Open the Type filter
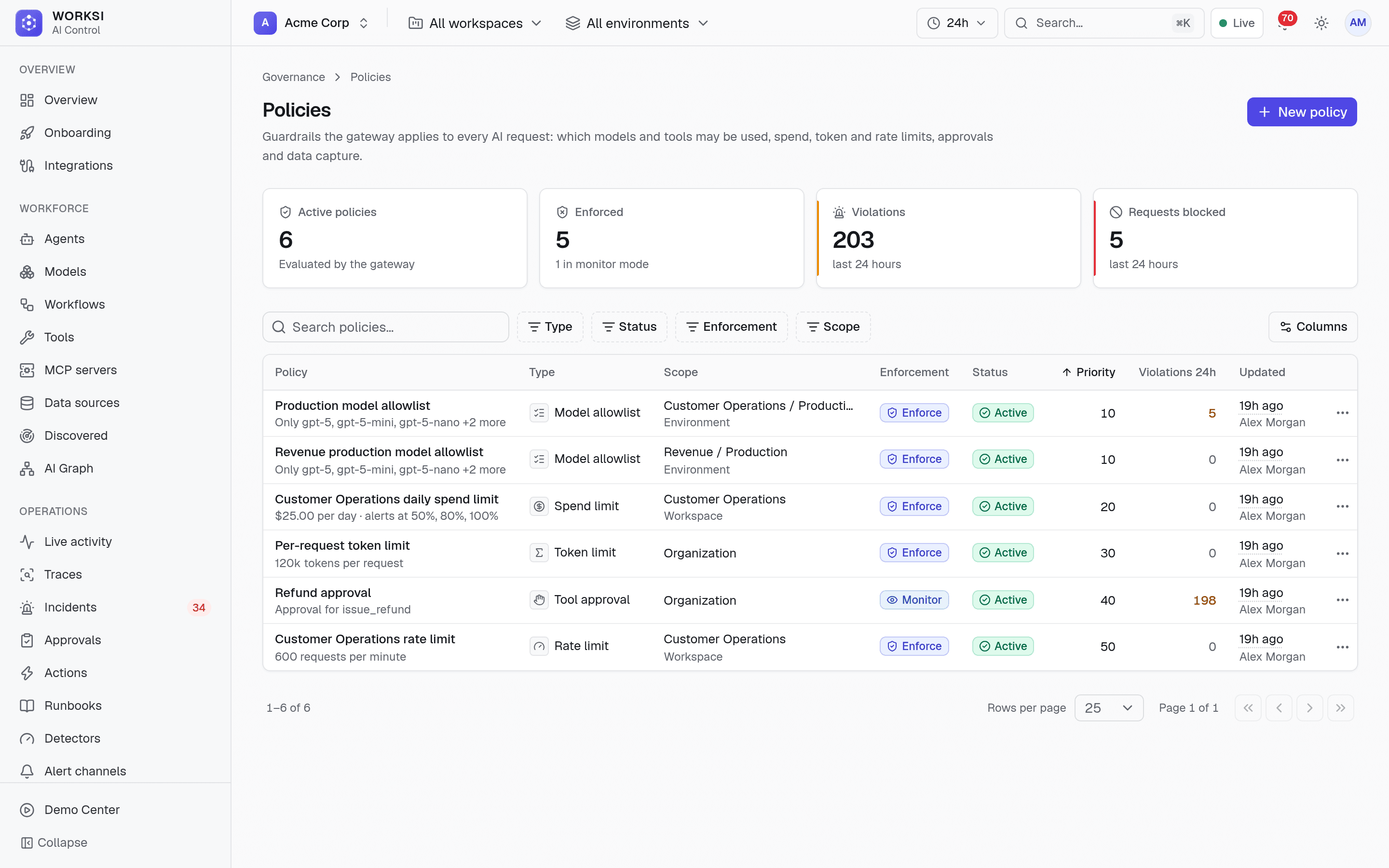 [x=550, y=326]
